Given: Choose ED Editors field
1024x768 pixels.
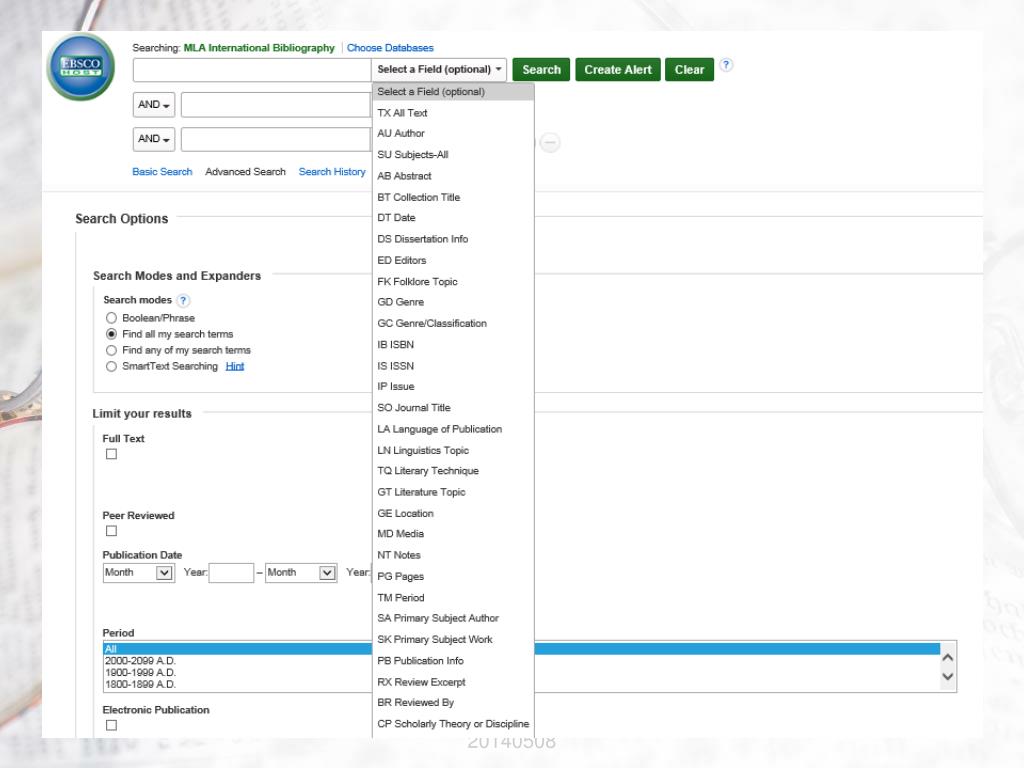Looking at the screenshot, I should tap(453, 261).
